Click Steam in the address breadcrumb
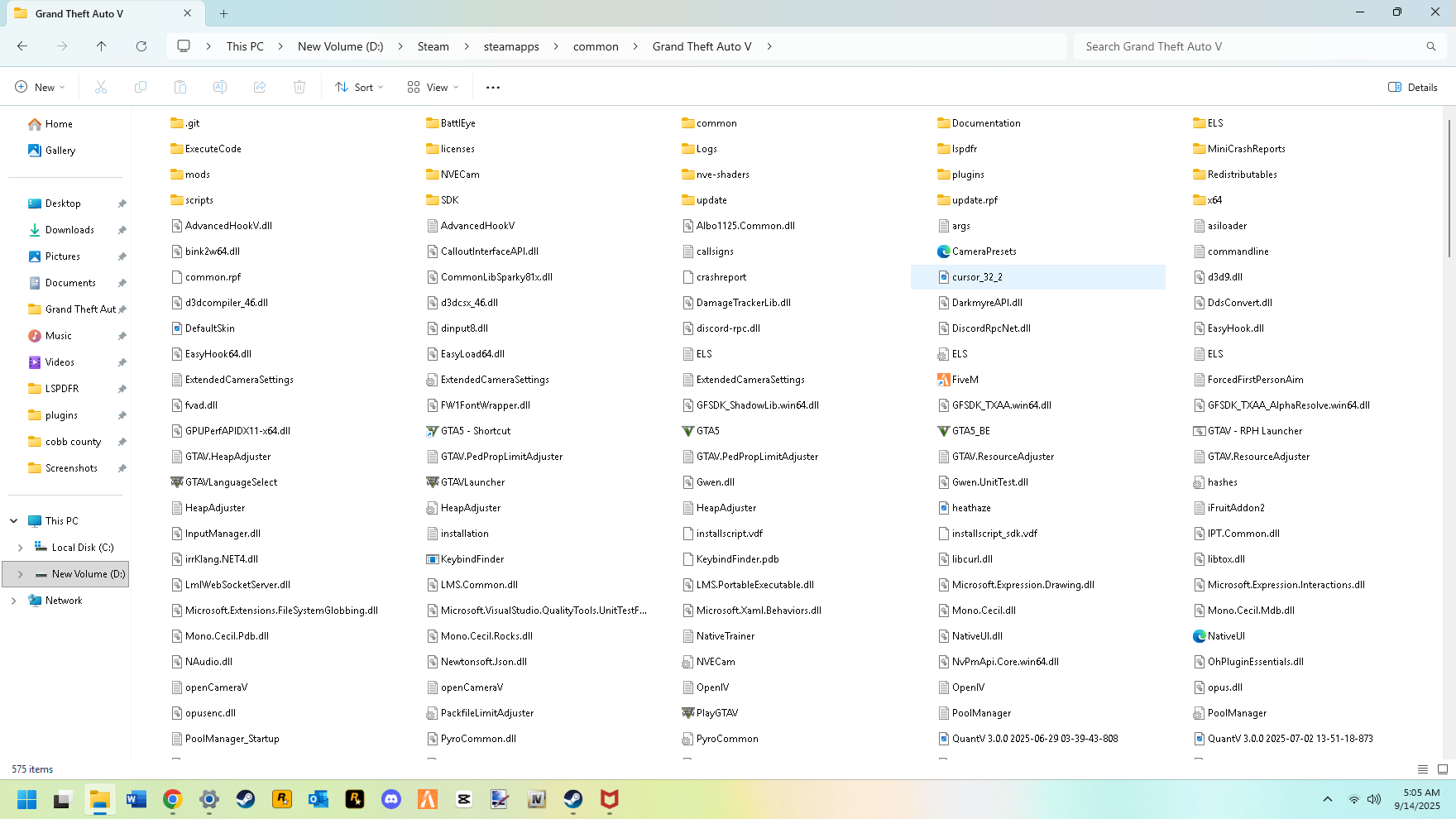Viewport: 1456px width, 819px height. tap(433, 46)
